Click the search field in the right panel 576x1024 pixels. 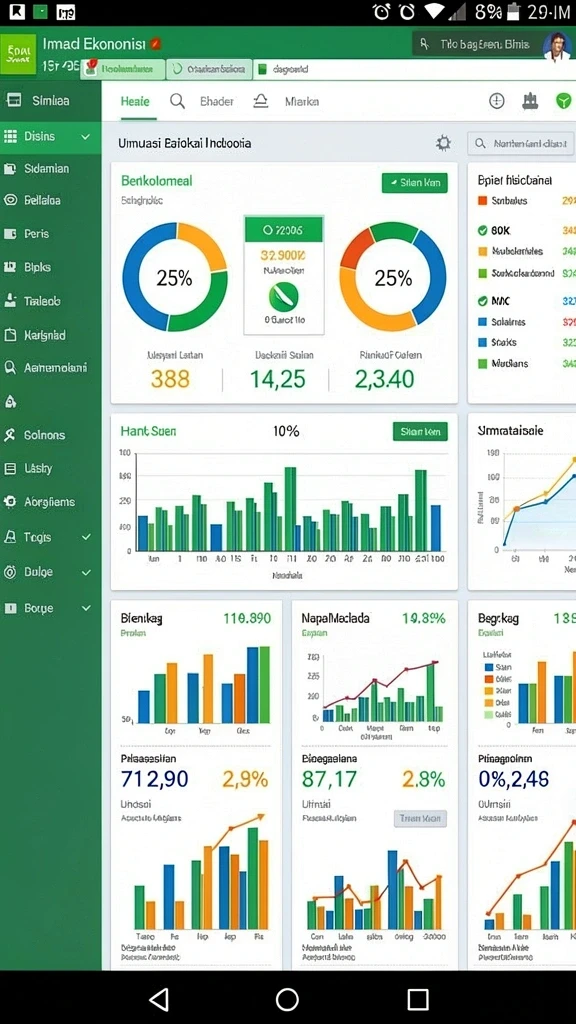coord(521,143)
